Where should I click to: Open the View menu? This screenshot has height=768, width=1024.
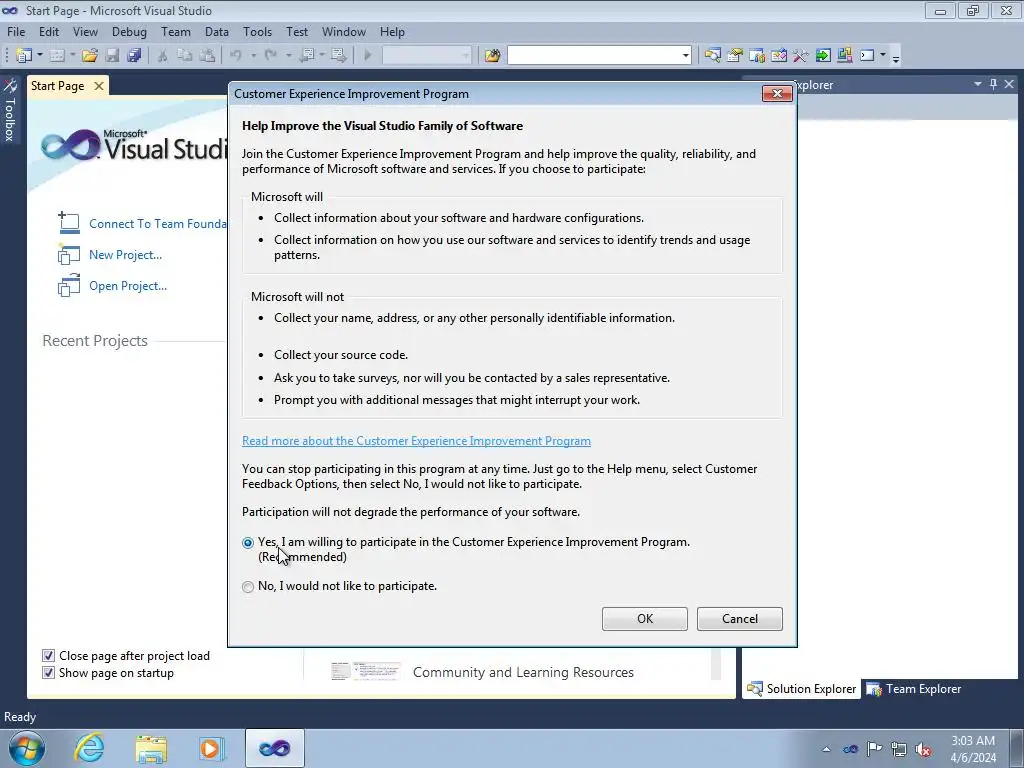click(x=86, y=31)
